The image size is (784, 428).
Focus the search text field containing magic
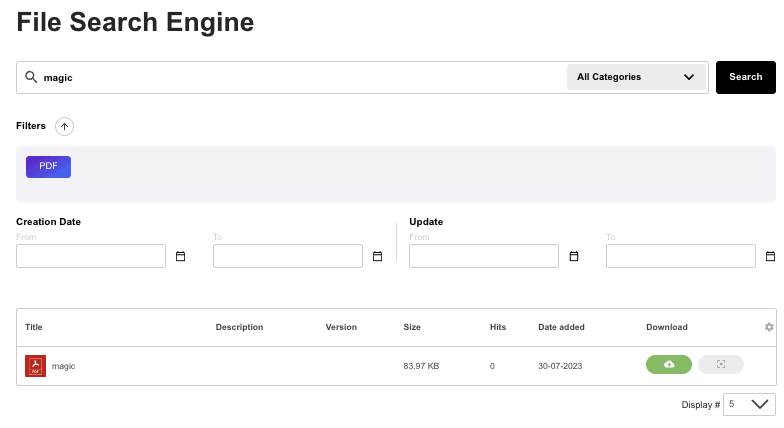point(300,77)
